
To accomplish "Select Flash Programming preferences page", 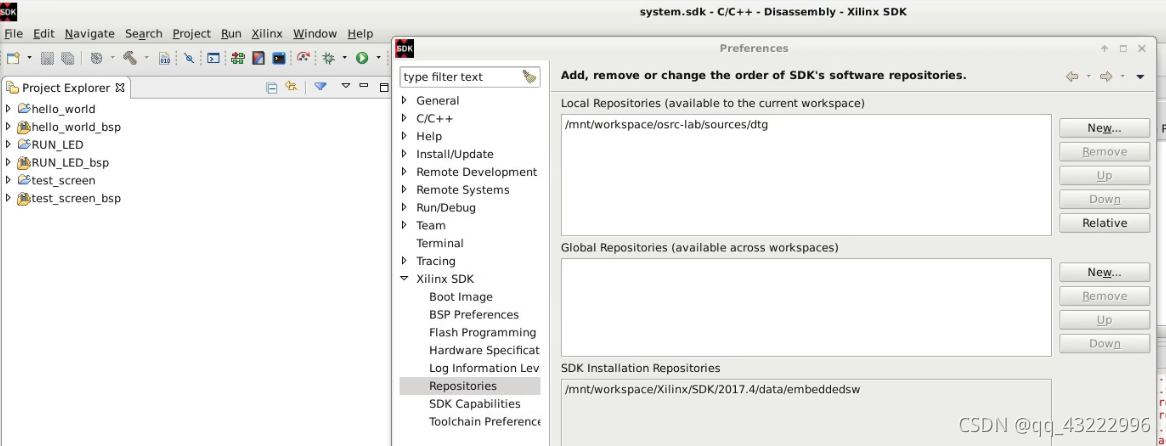I will [483, 332].
